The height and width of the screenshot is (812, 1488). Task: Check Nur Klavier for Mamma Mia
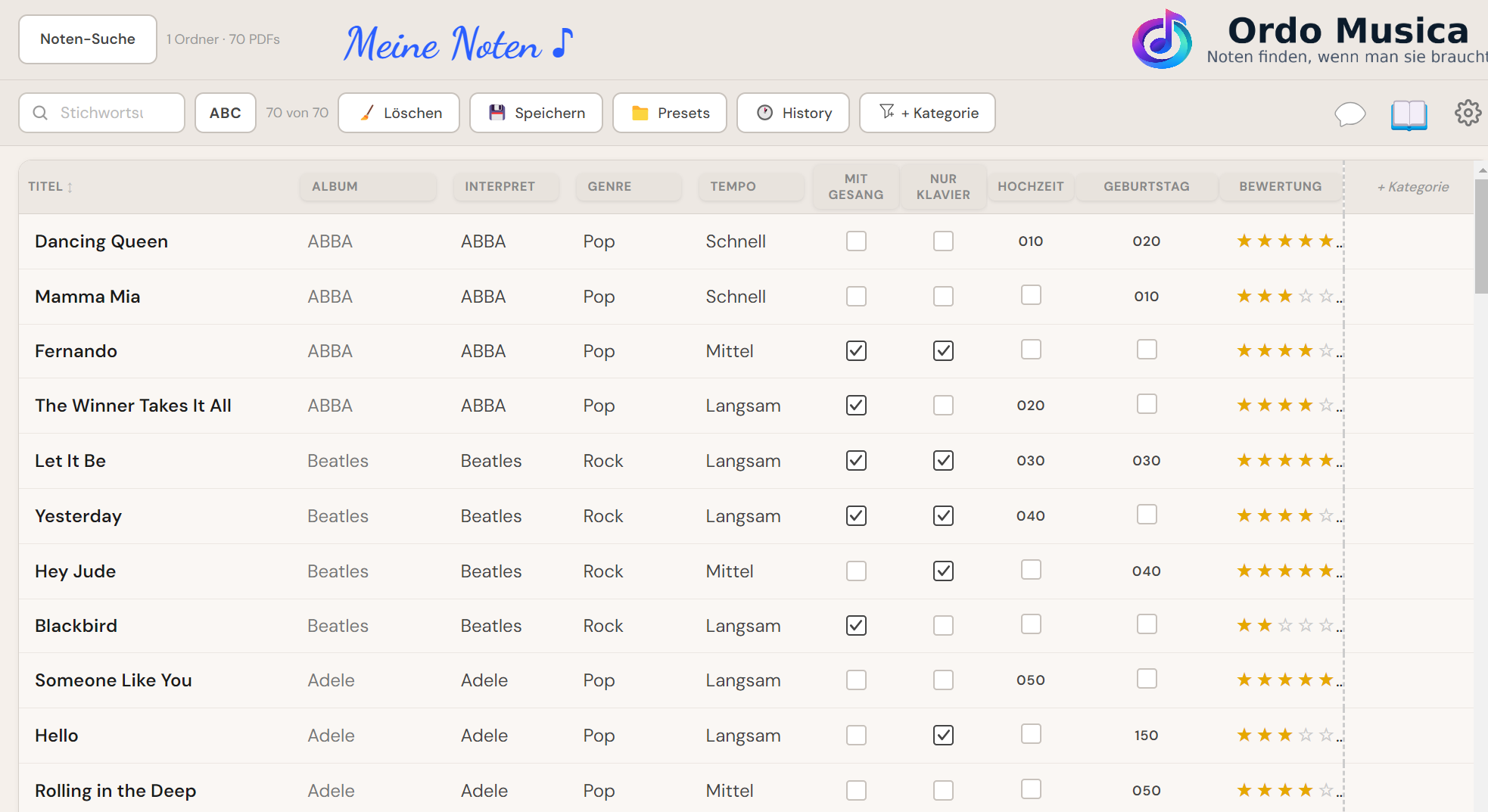(x=943, y=296)
